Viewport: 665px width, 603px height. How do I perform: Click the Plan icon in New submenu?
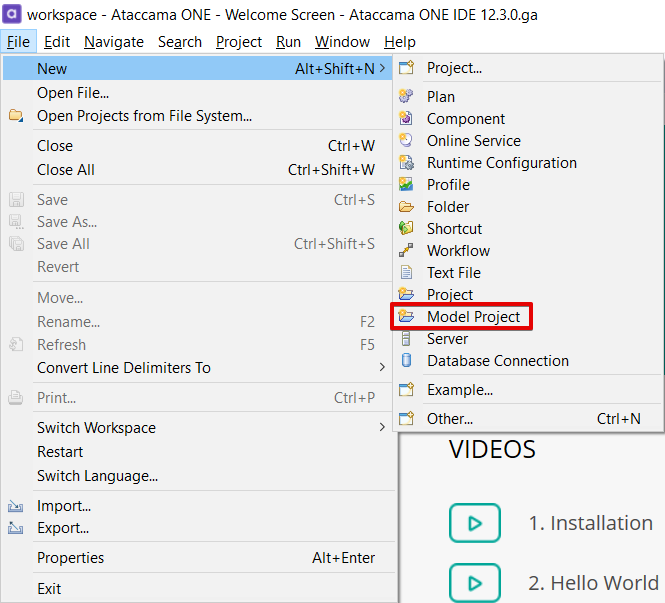coord(406,97)
